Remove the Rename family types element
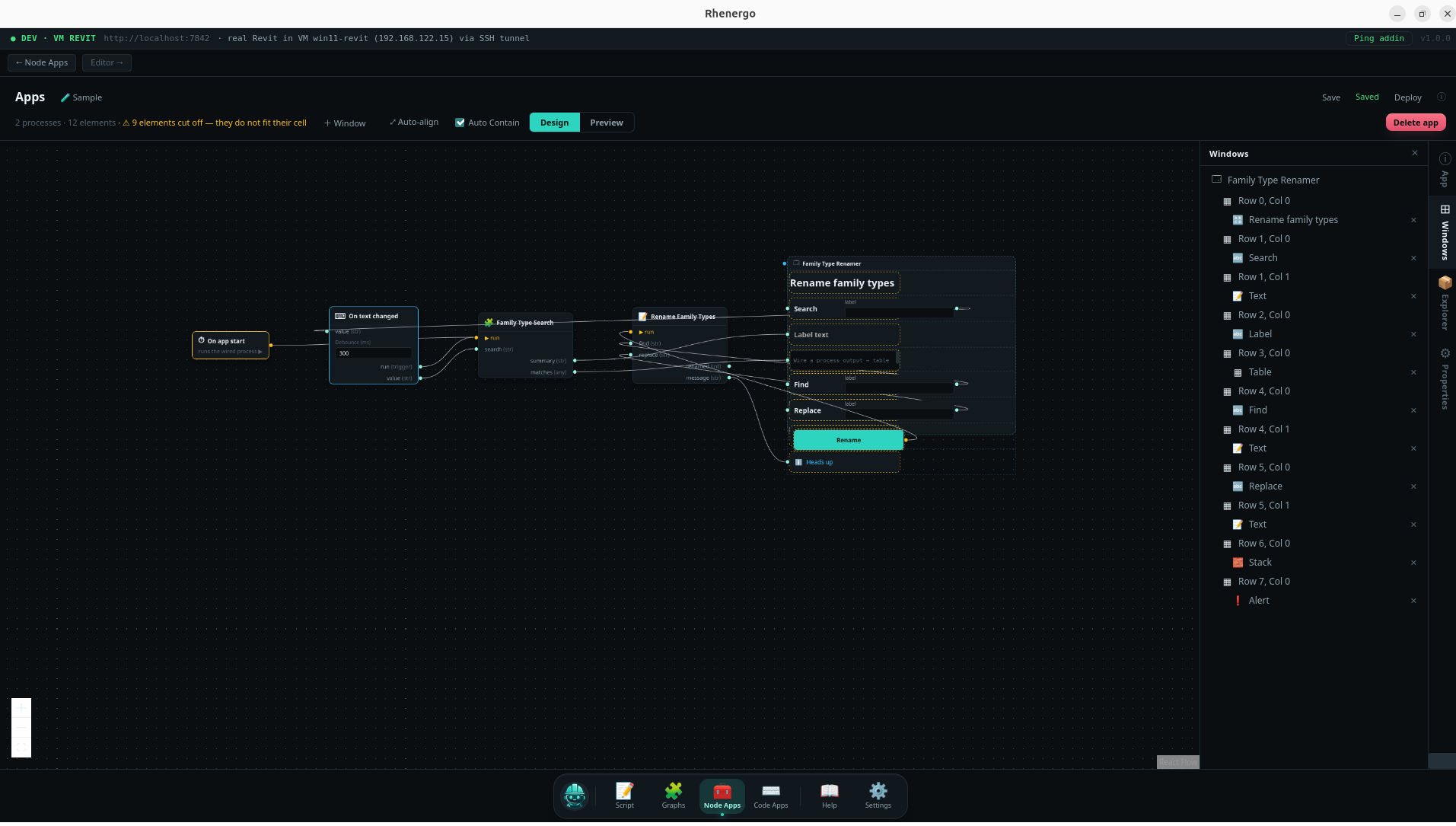1456x826 pixels. [x=1413, y=220]
